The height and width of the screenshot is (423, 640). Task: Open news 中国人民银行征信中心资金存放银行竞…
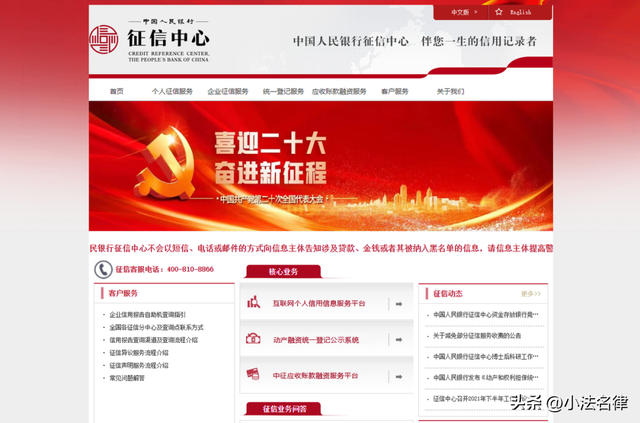[x=486, y=314]
